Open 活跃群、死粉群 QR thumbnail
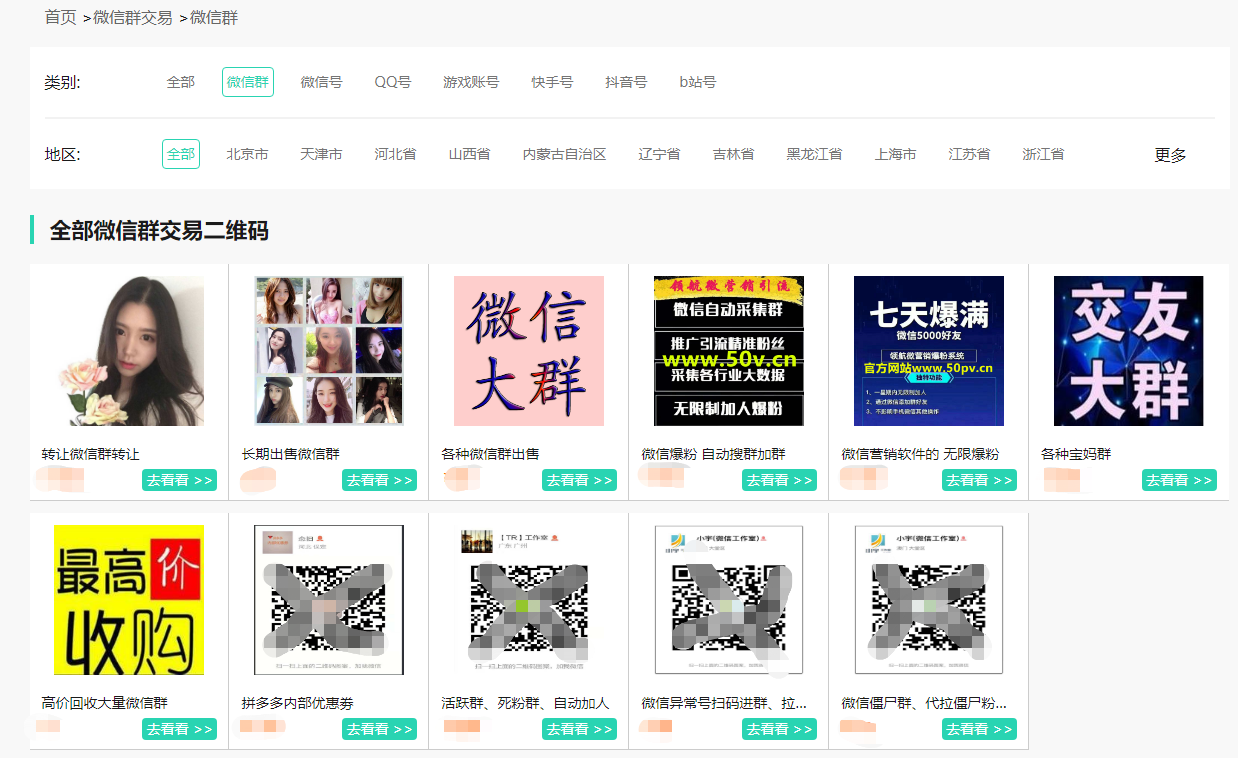 pyautogui.click(x=529, y=600)
